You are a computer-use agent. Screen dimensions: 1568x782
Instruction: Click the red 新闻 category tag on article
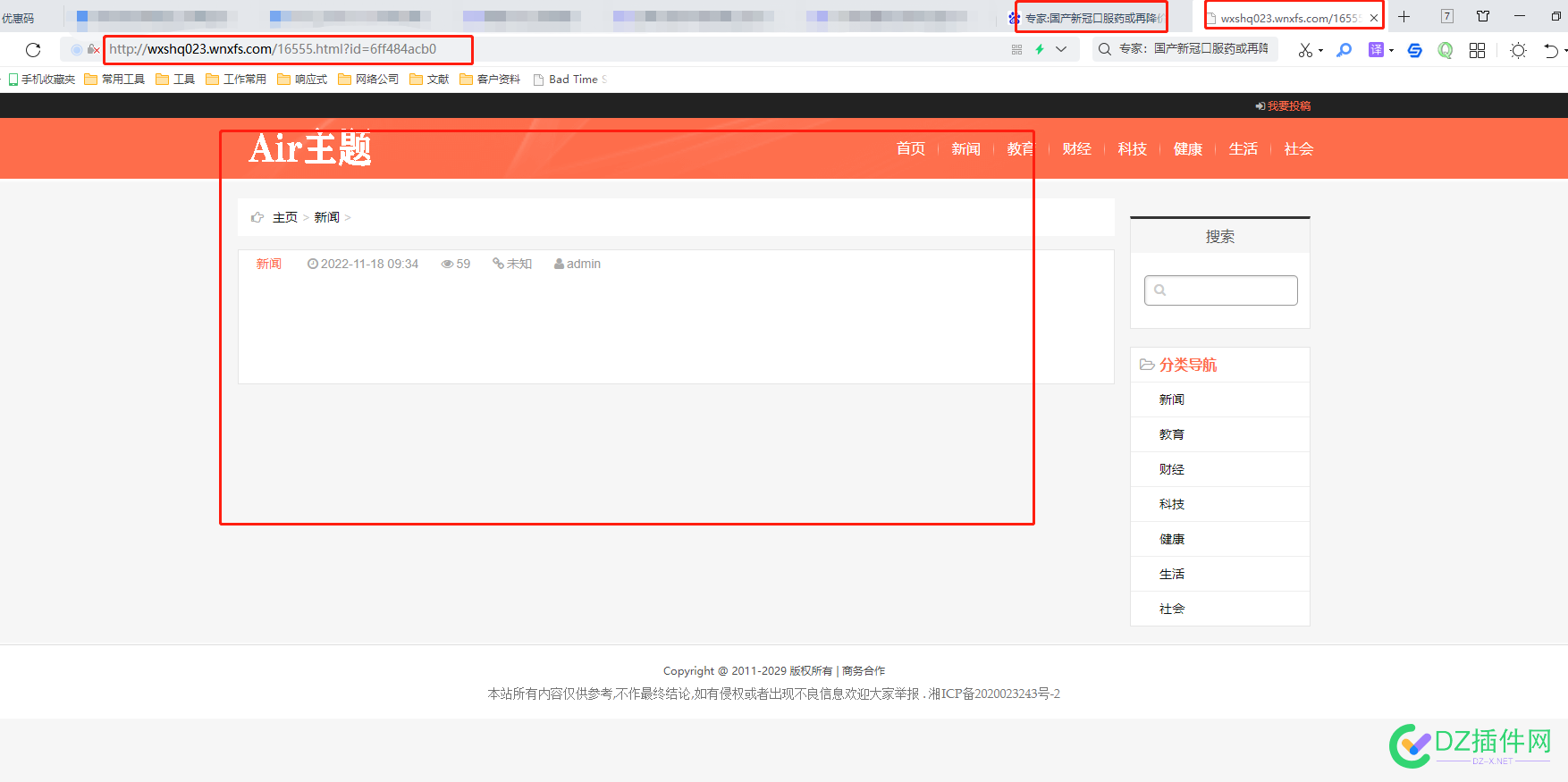269,265
